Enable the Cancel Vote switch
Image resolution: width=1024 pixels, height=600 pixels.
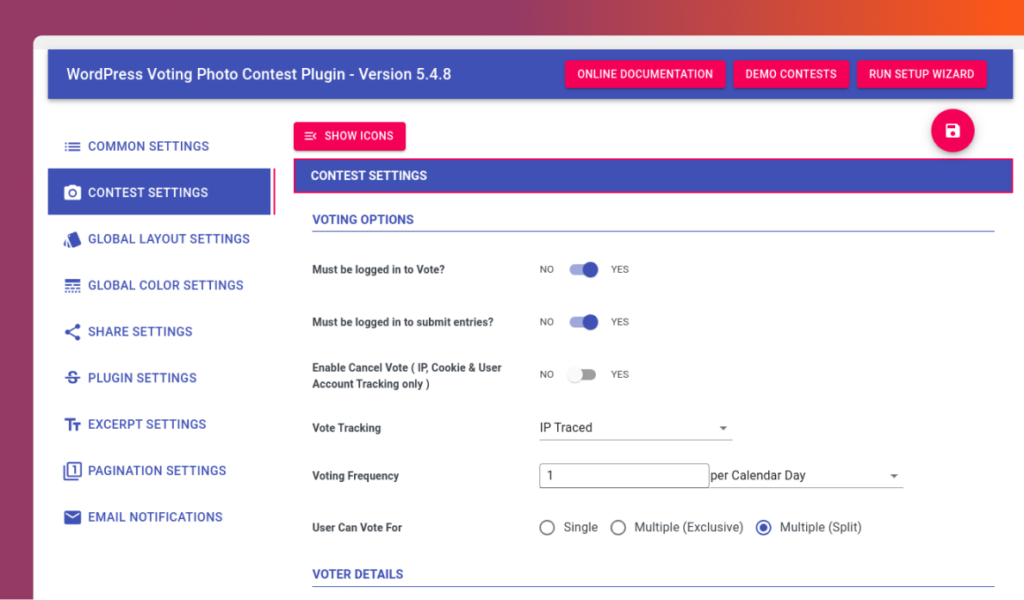pos(582,375)
